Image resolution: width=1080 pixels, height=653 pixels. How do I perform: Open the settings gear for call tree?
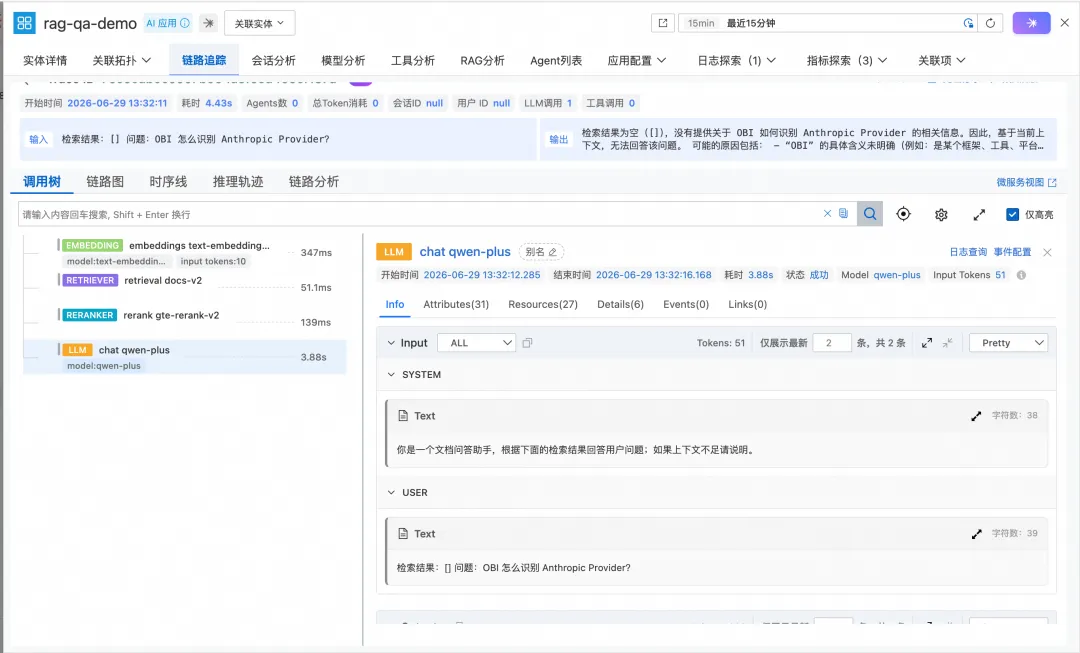point(941,215)
